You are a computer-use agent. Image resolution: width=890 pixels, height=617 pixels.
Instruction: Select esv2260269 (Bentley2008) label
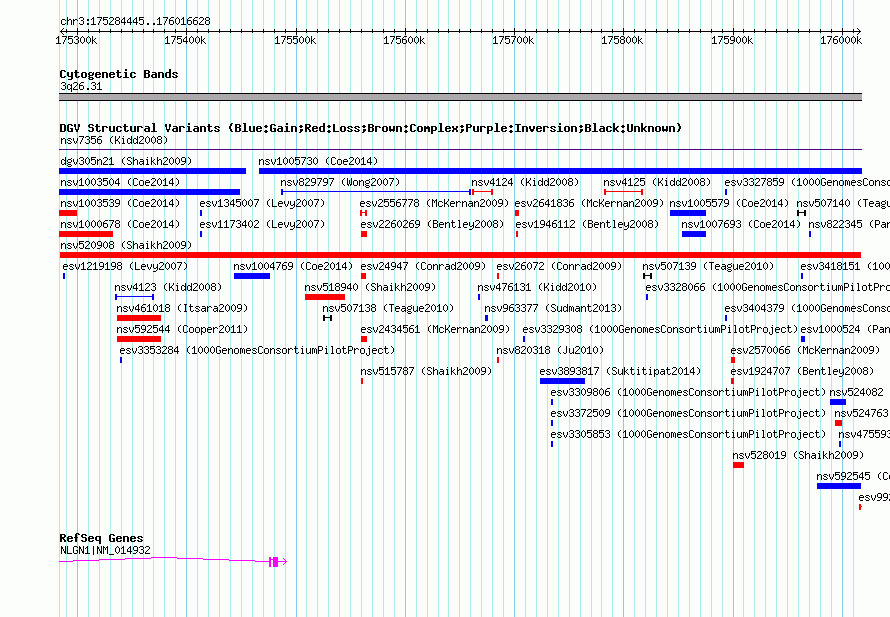(x=431, y=224)
